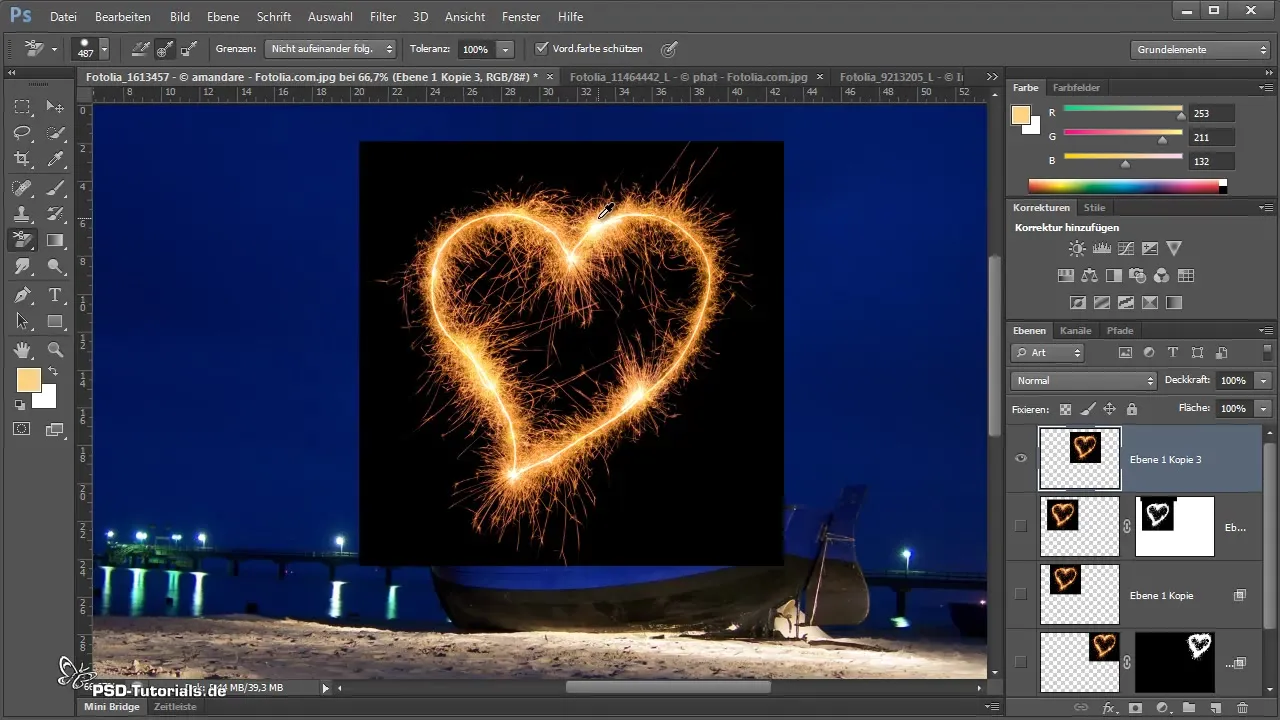Delete layer with trash icon

click(1242, 708)
